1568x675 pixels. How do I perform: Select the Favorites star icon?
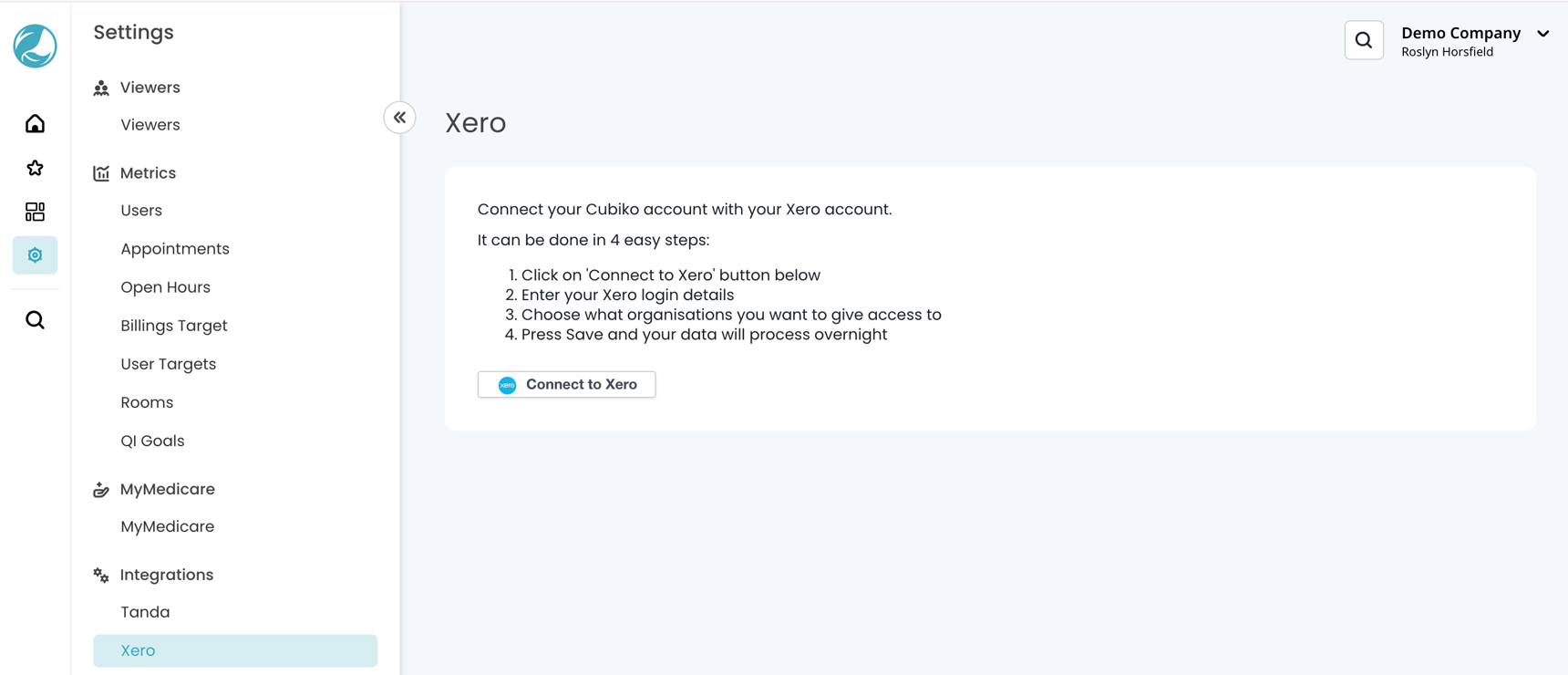pyautogui.click(x=34, y=168)
